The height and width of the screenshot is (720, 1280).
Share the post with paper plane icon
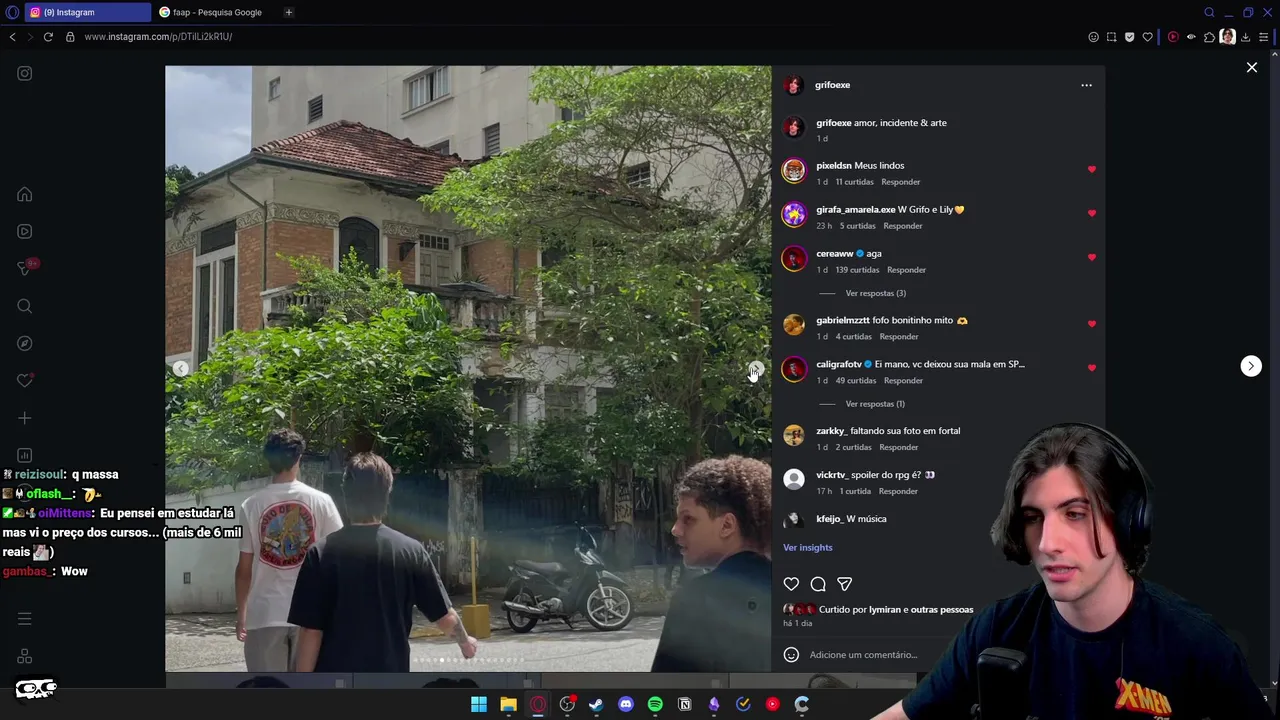click(x=845, y=584)
